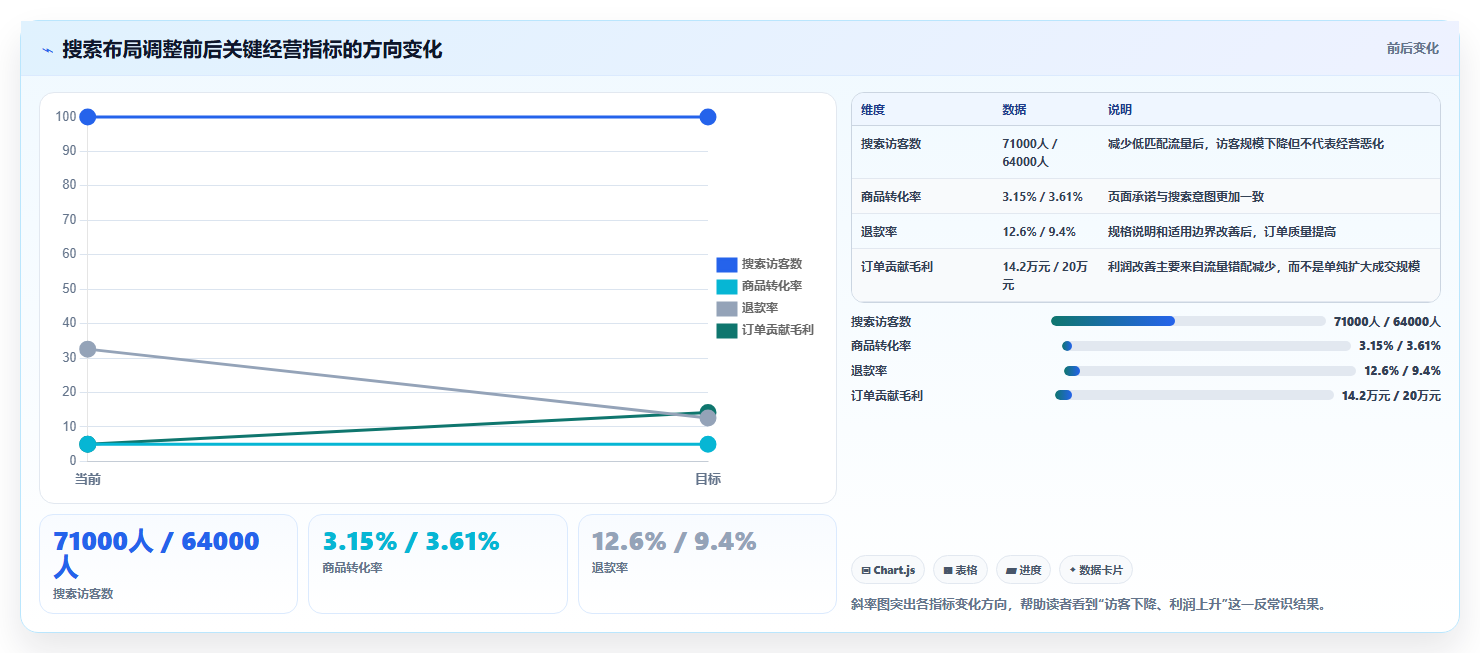Image resolution: width=1480 pixels, height=653 pixels.
Task: Click the footnote text starting 斜率图突出
Action: 1089,604
